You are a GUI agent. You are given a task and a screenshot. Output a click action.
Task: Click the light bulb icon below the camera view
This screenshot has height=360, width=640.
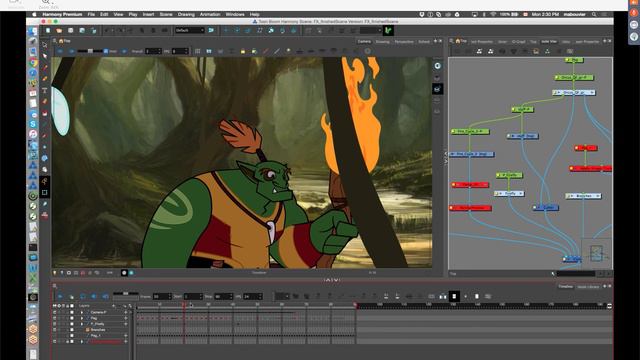coord(55,273)
